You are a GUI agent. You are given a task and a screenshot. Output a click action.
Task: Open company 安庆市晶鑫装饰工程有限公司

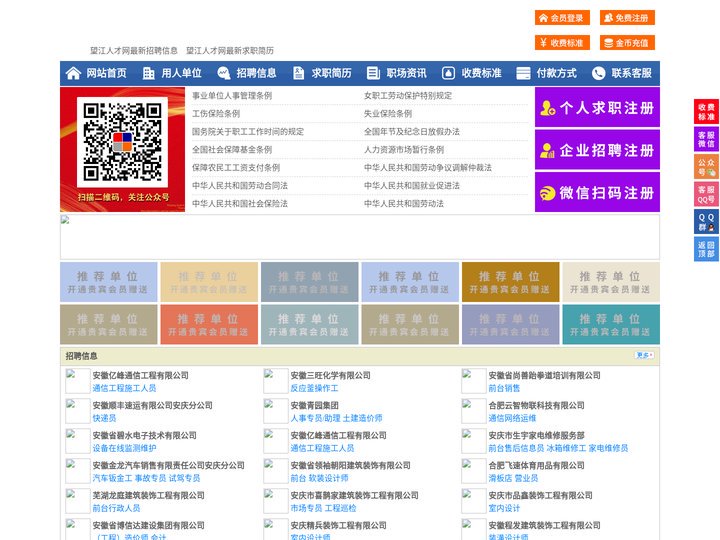point(540,495)
